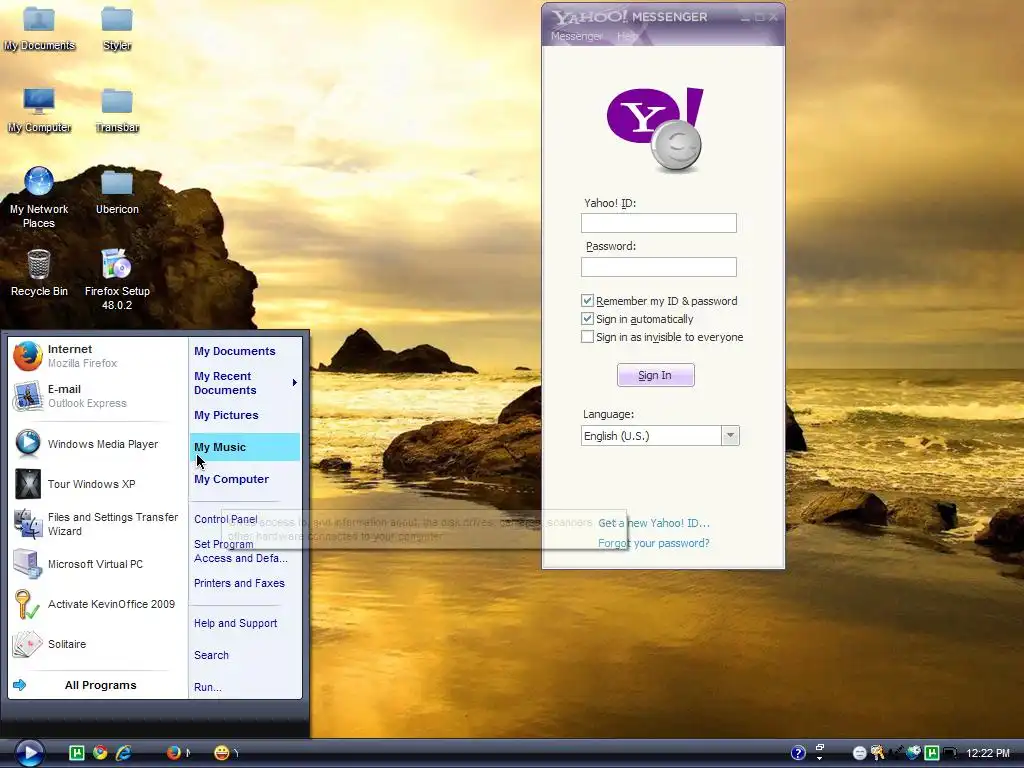Open the Transbar desktop folder

117,110
